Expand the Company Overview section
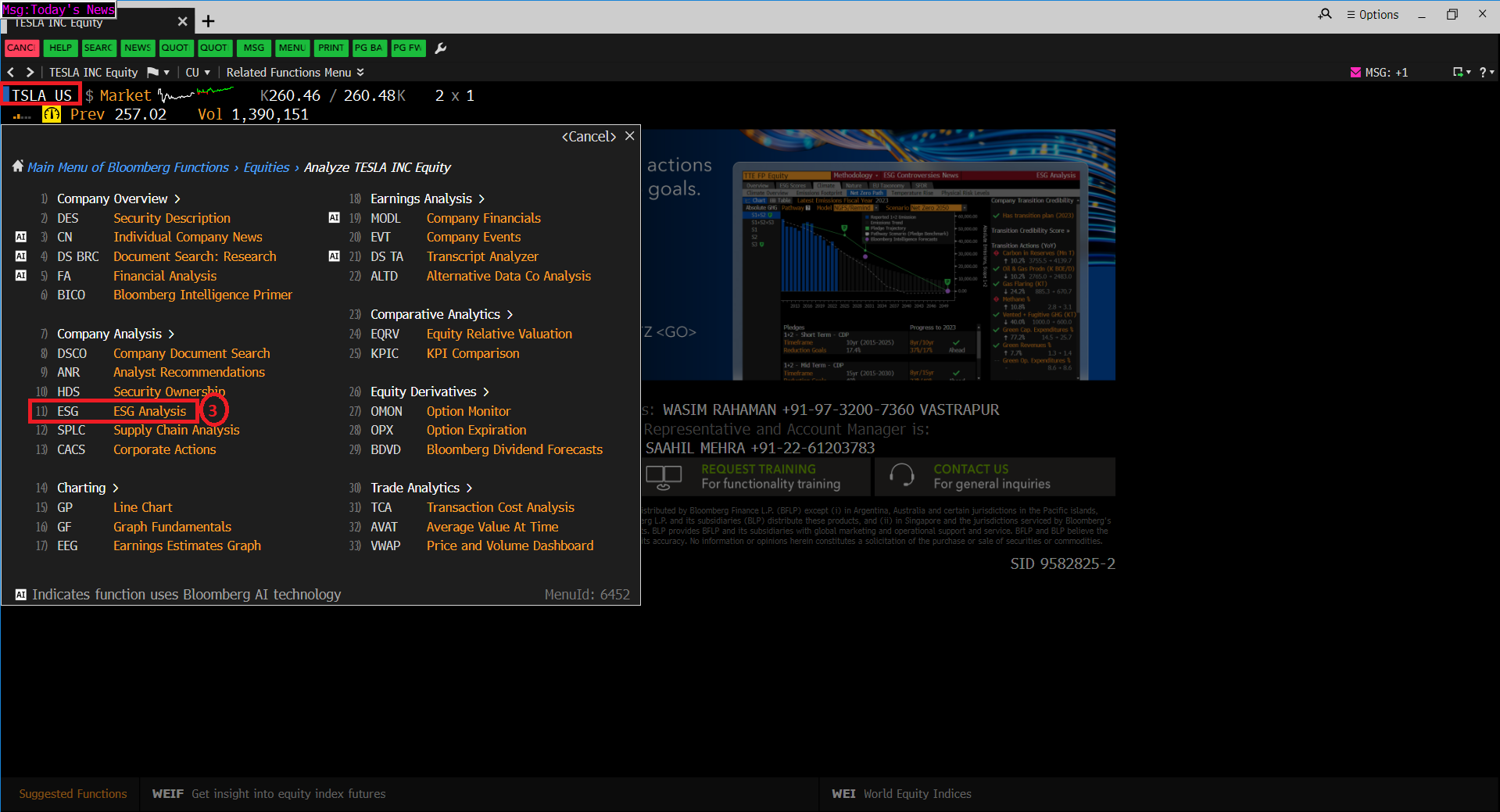 click(x=119, y=199)
